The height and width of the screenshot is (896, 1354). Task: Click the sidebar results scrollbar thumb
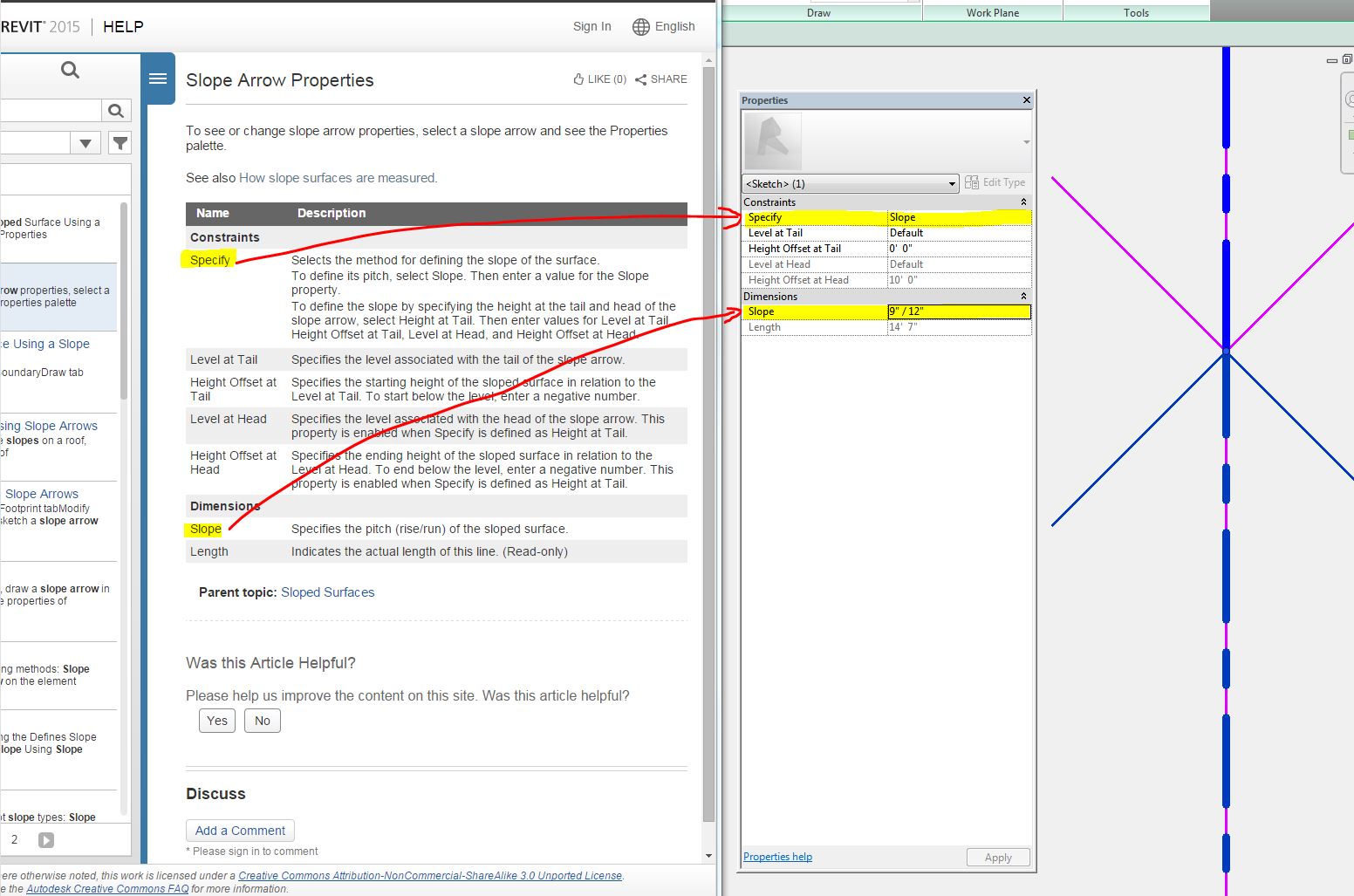[124, 301]
